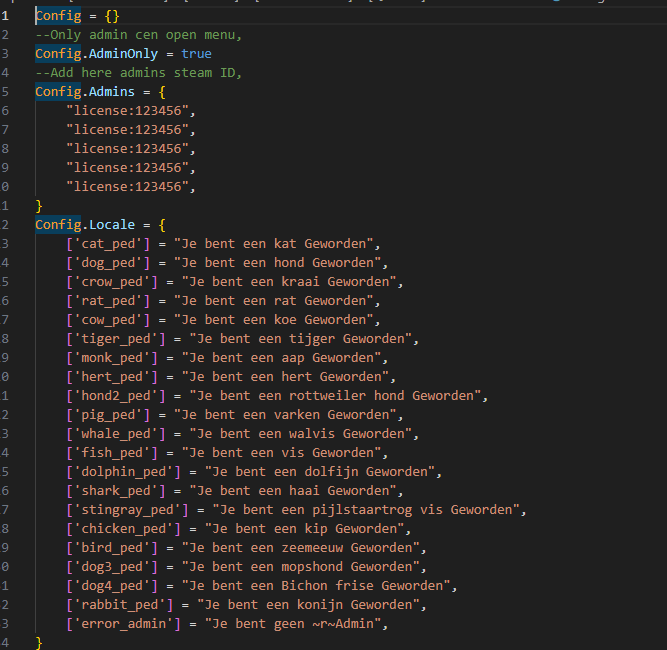Click the string "Je bent een hond Geworden"
Viewport: 667px width, 650px height.
point(278,263)
